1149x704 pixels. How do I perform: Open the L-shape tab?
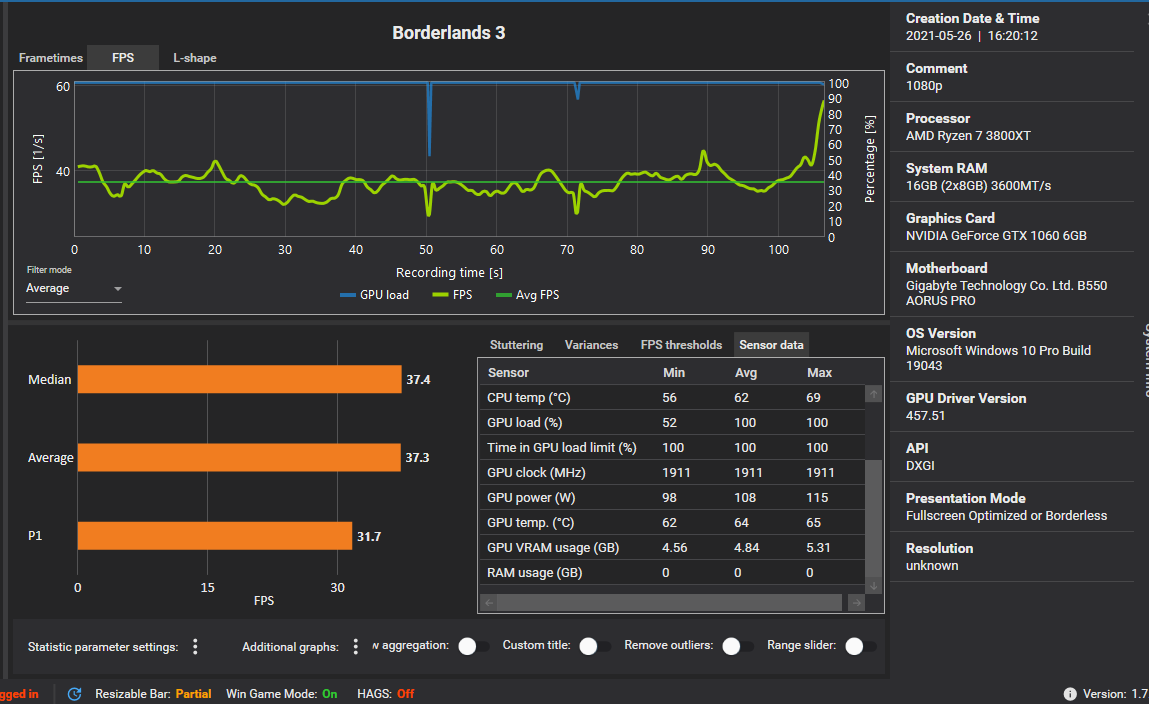[195, 58]
